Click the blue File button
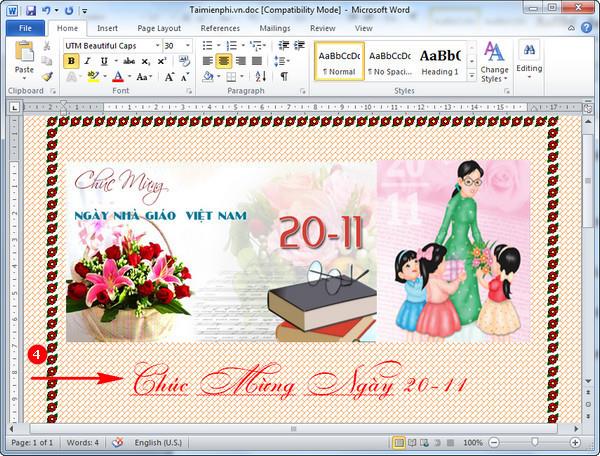Image resolution: width=600 pixels, height=456 pixels. [x=25, y=28]
